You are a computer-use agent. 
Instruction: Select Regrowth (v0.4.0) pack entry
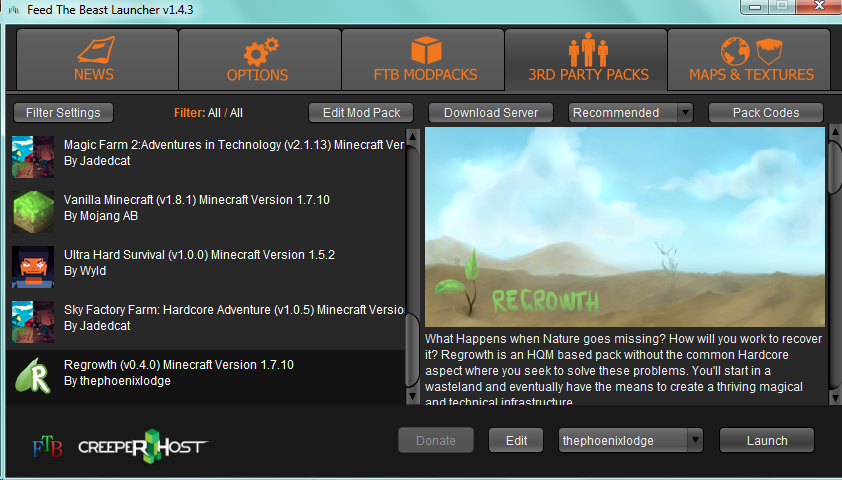tap(206, 377)
